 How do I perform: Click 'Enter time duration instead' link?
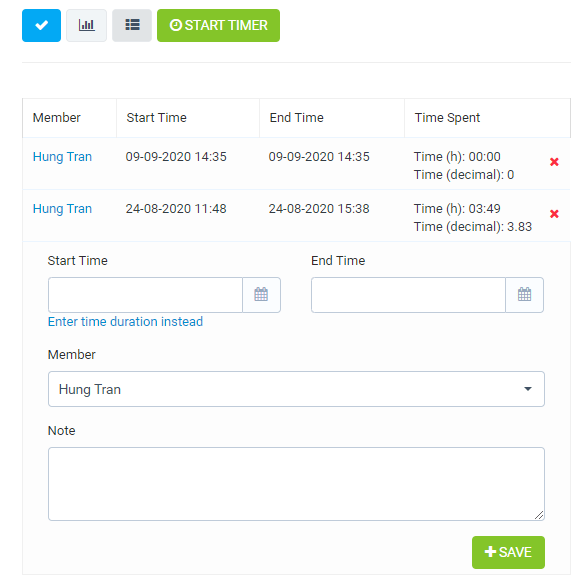pyautogui.click(x=125, y=321)
